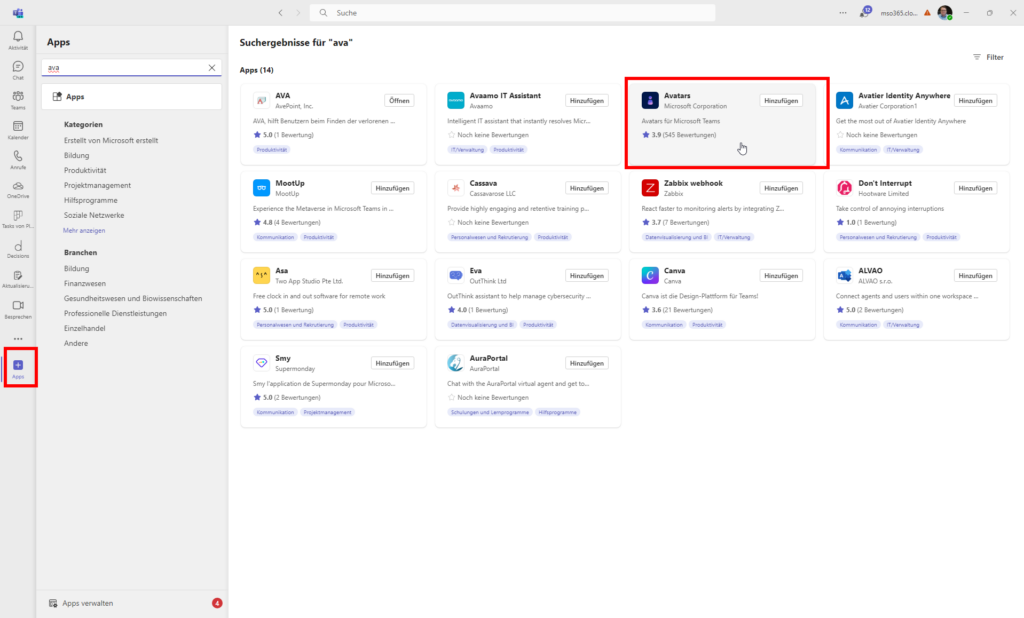Add the Asa app via Hinzufügen
Screen dimensions: 1024x618
tap(392, 276)
